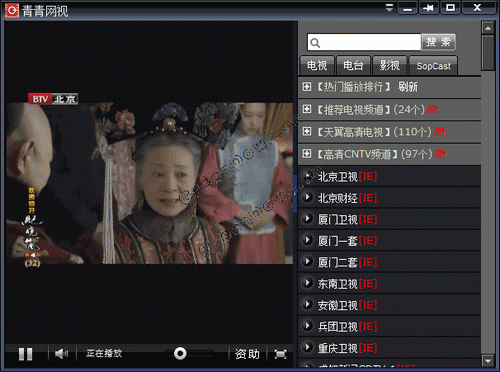This screenshot has width=500, height=372.
Task: Switch to the SopCast tab
Action: click(x=433, y=65)
